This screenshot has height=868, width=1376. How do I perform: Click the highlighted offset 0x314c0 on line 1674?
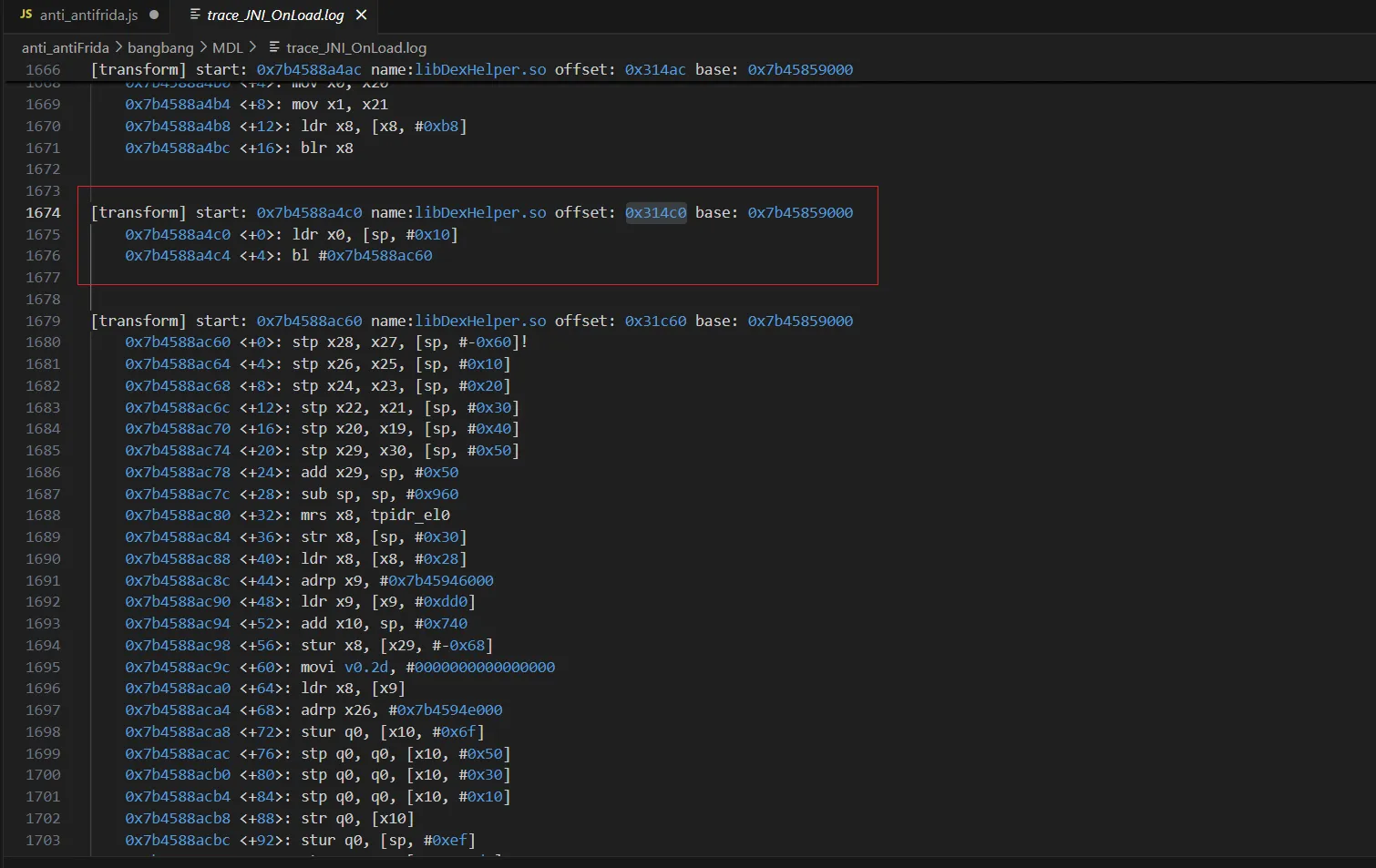655,212
